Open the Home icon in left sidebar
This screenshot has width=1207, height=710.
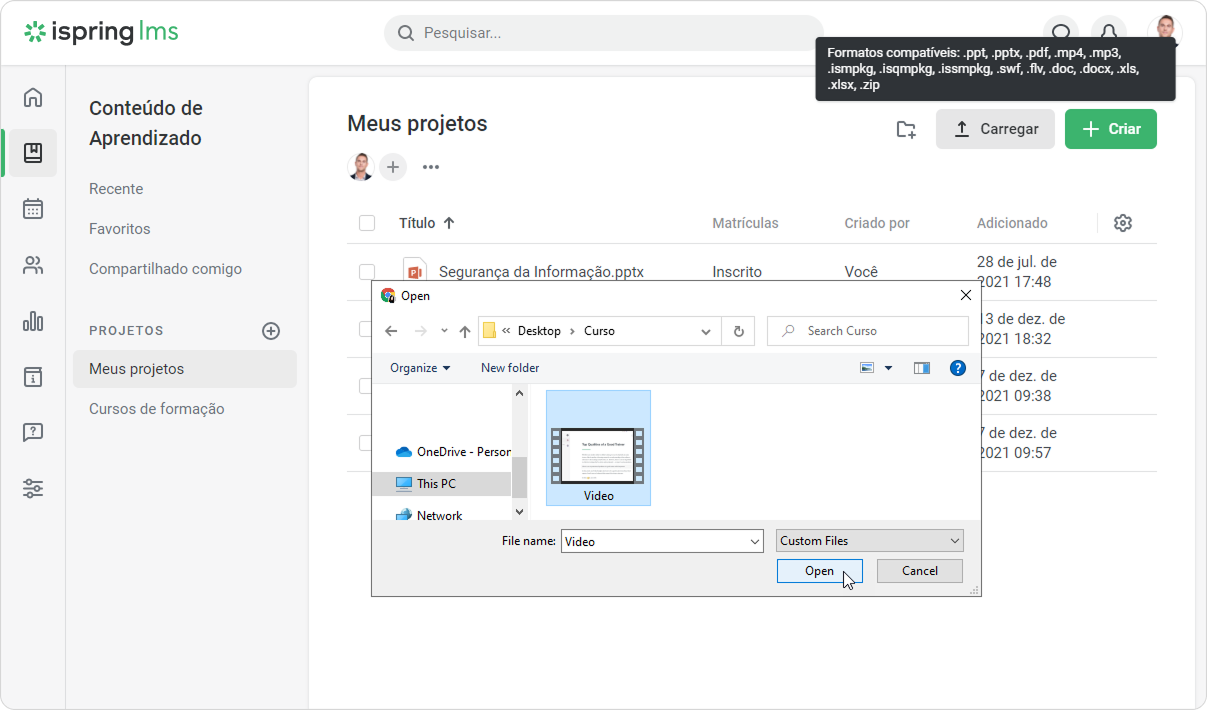click(x=33, y=97)
